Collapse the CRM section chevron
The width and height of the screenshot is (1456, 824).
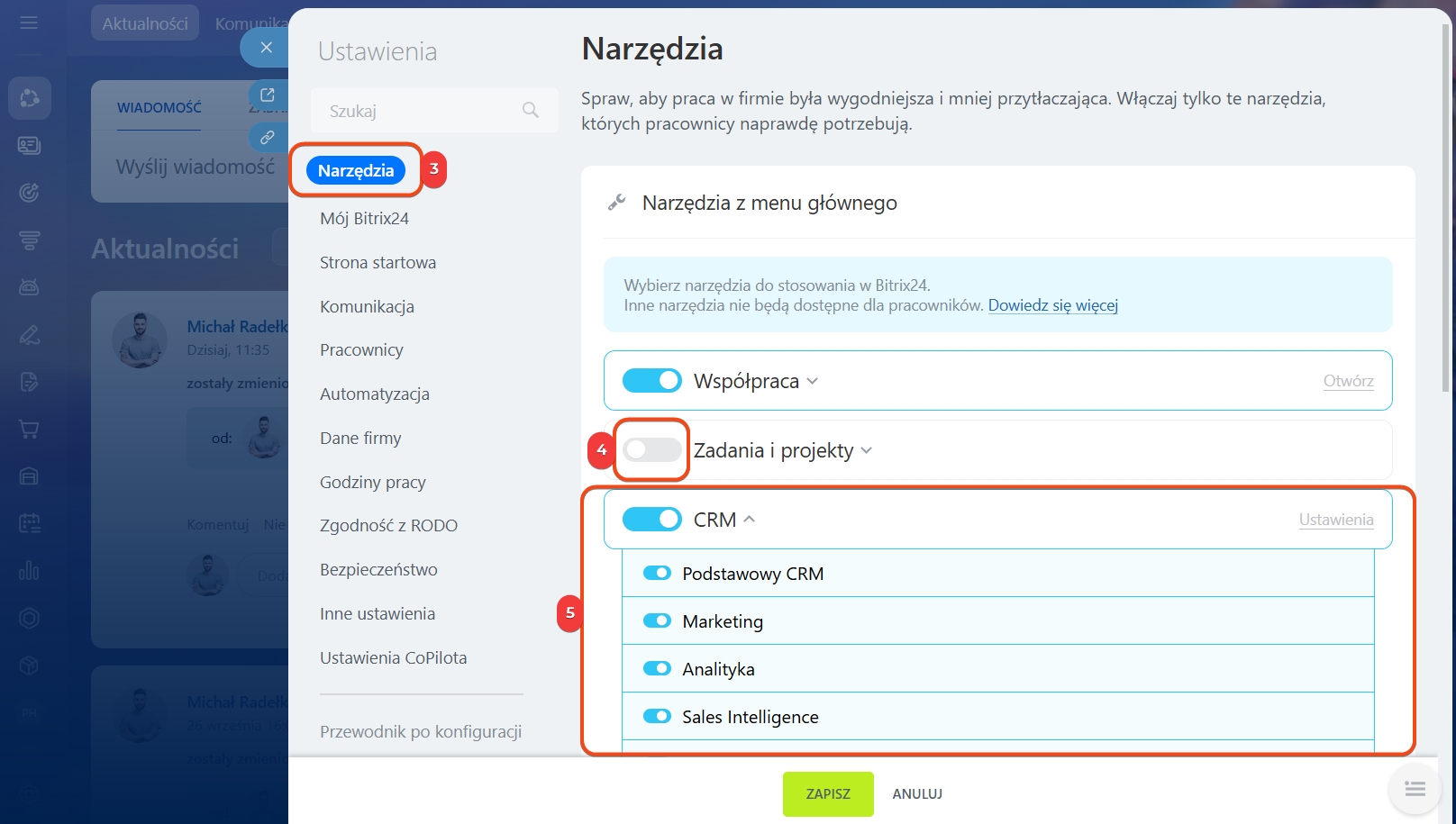click(750, 520)
